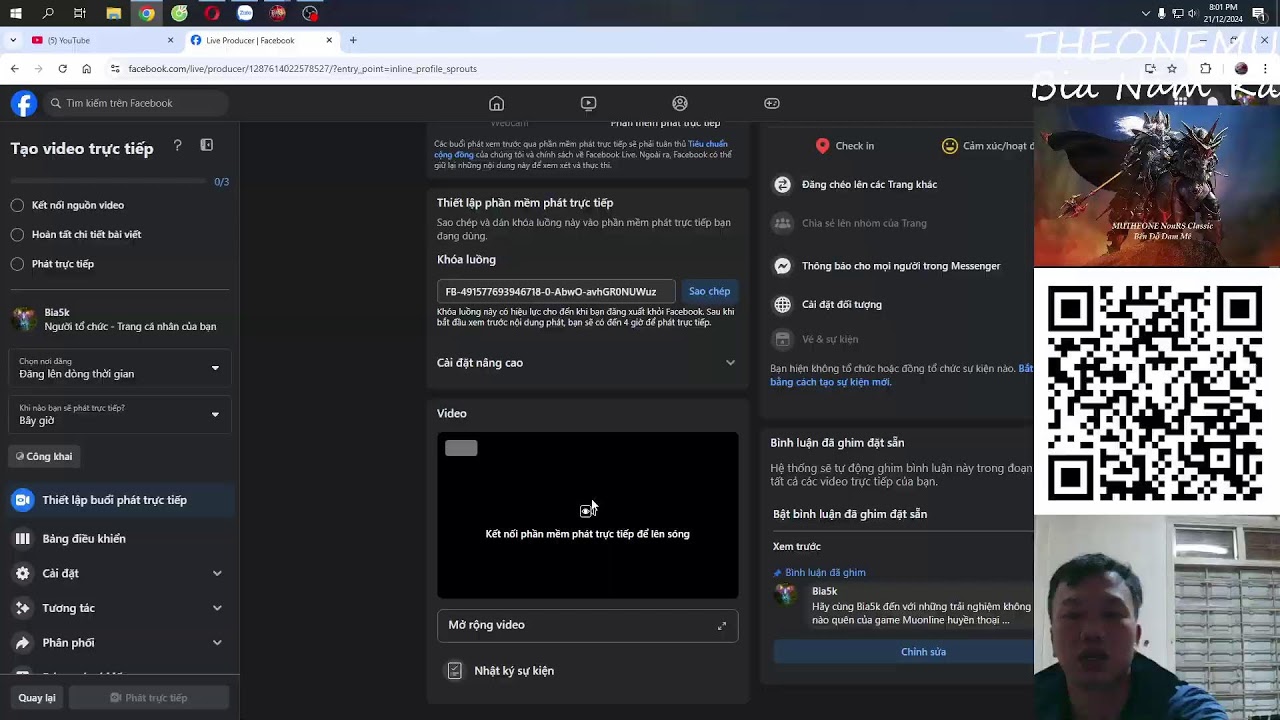Switch to the Live Producer Facebook tab
This screenshot has height=720, width=1280.
[x=260, y=40]
